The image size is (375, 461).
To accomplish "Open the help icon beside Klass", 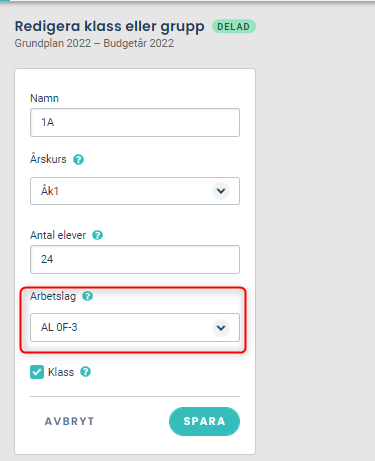I will click(x=86, y=372).
